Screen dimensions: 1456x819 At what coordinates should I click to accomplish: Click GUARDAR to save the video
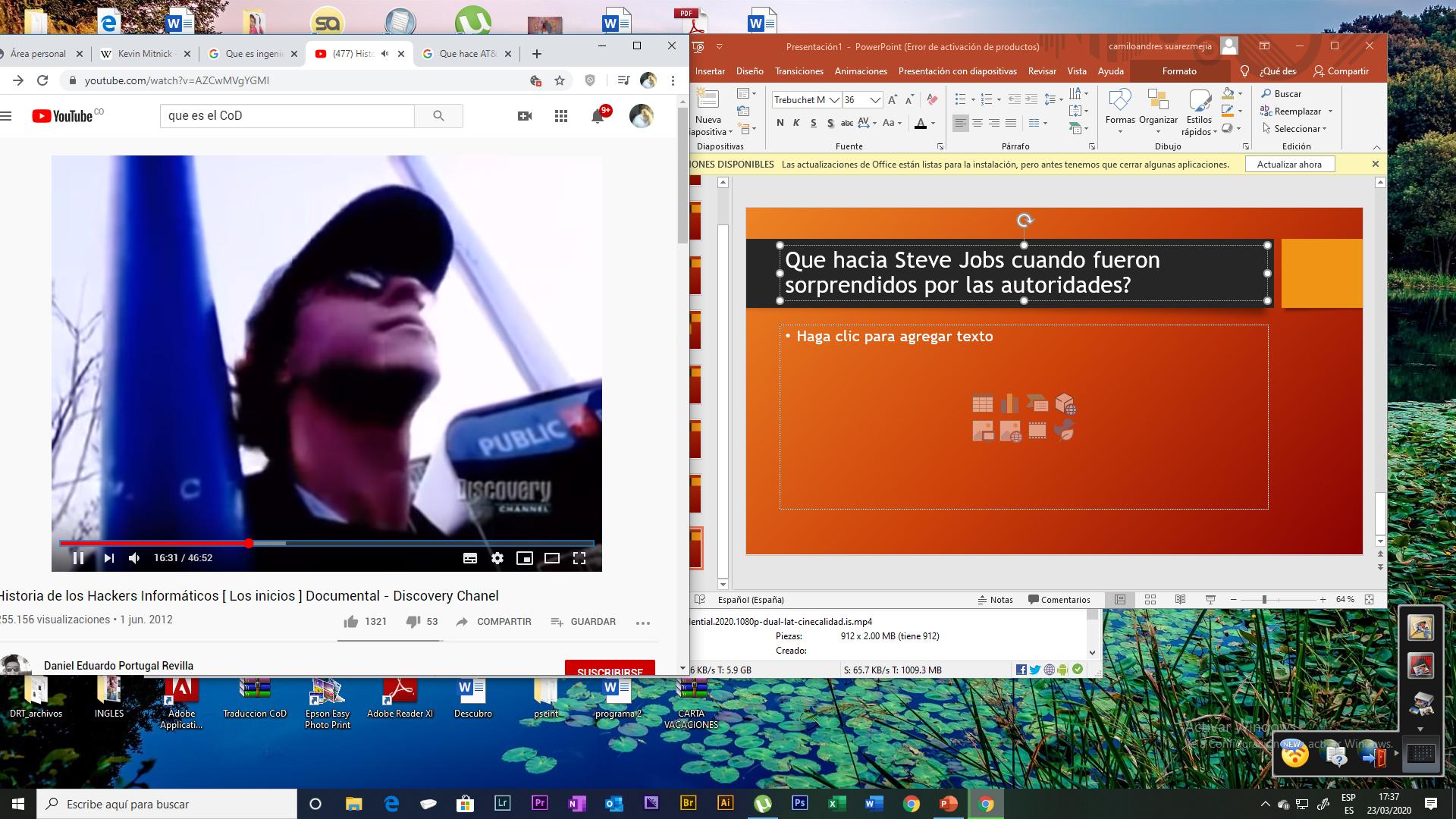coord(583,622)
